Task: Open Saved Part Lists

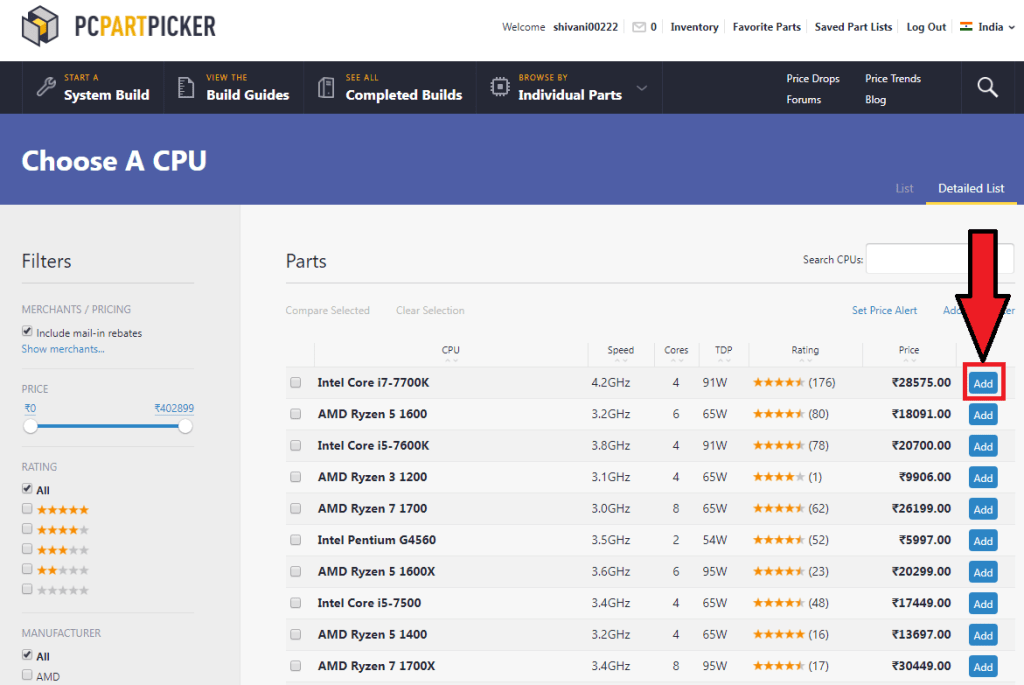Action: pos(853,27)
